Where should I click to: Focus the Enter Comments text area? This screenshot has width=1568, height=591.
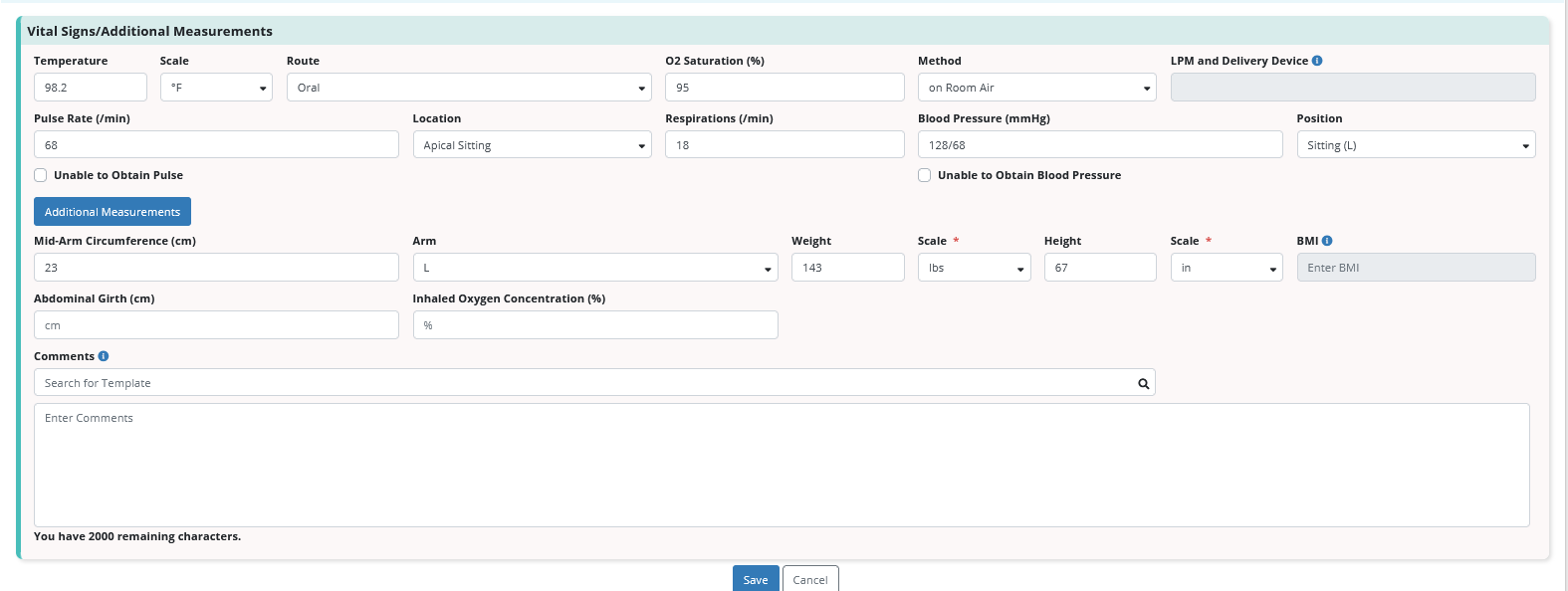pos(782,465)
